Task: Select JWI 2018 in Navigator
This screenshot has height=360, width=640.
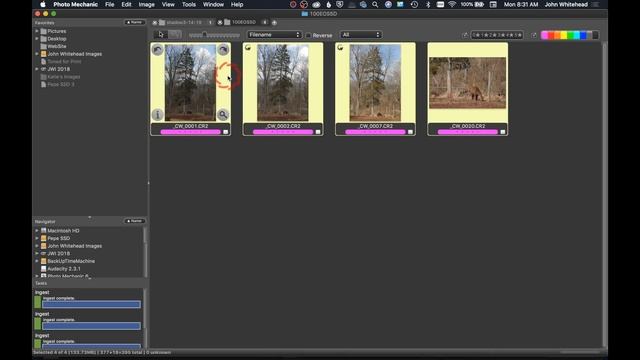Action: [x=58, y=253]
